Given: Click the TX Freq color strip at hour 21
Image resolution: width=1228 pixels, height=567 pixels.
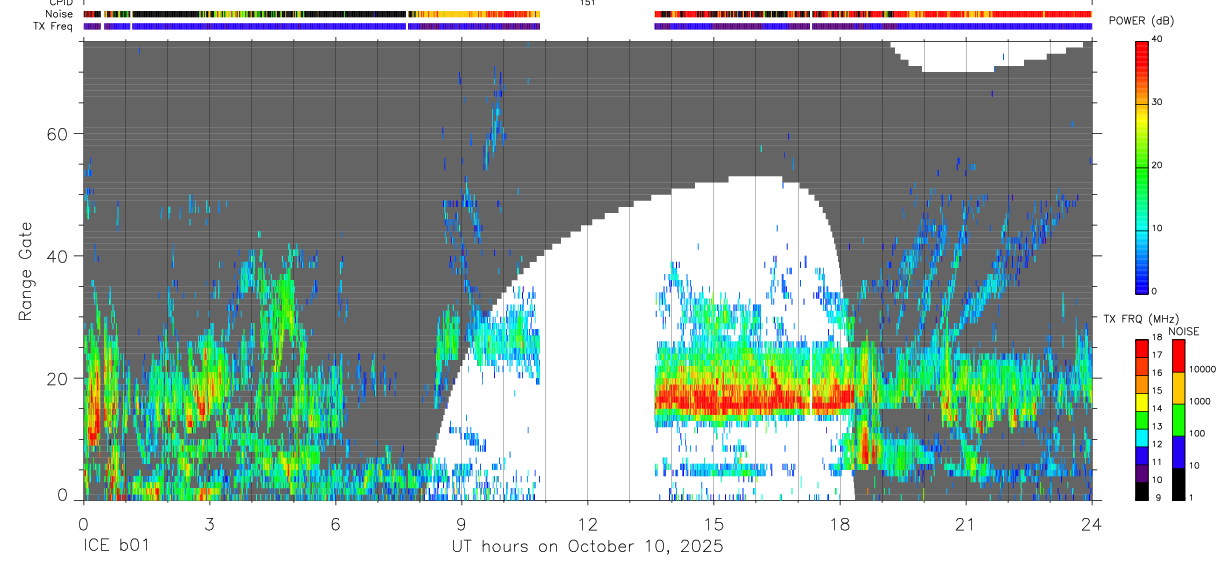Looking at the screenshot, I should point(965,26).
